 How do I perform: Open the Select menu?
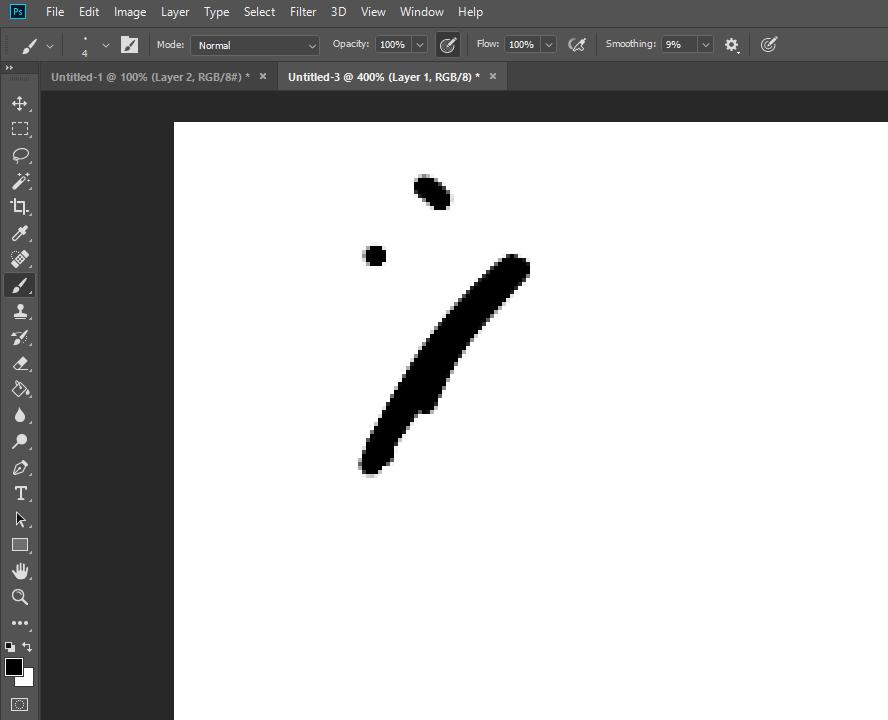click(259, 12)
